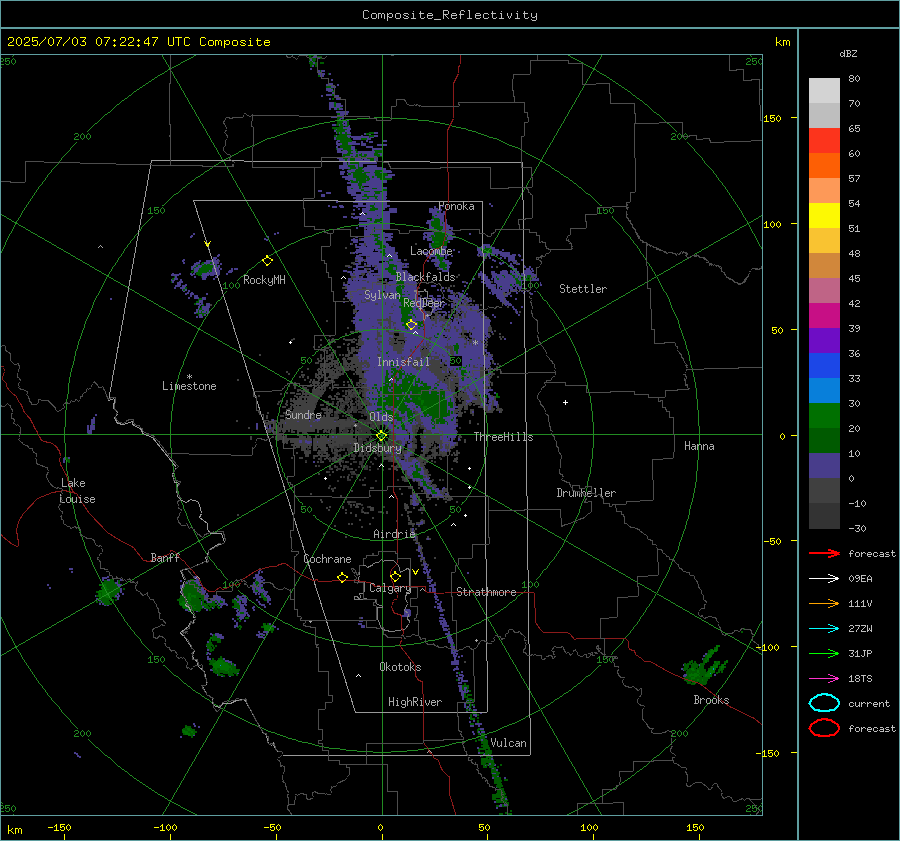Click the yellow 54 dBZ color swatch

[x=824, y=215]
